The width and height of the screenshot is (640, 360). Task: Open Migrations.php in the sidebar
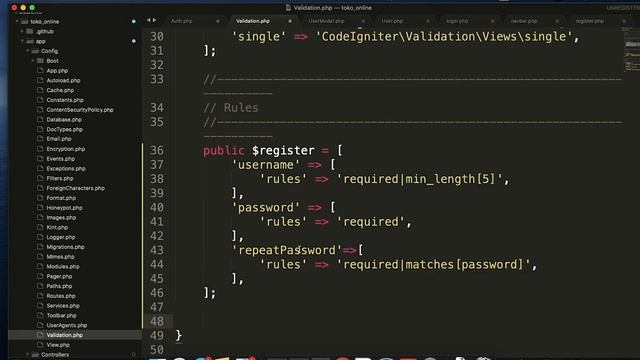65,247
